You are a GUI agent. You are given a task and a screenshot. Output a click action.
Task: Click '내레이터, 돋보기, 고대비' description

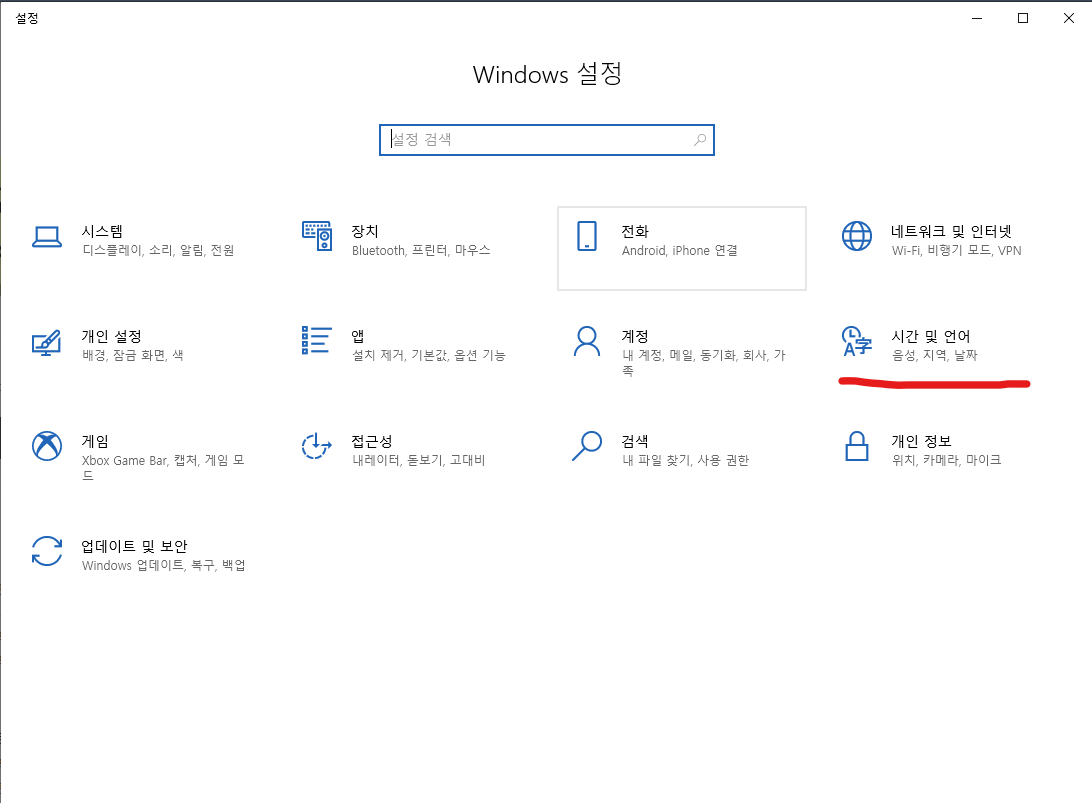click(419, 460)
